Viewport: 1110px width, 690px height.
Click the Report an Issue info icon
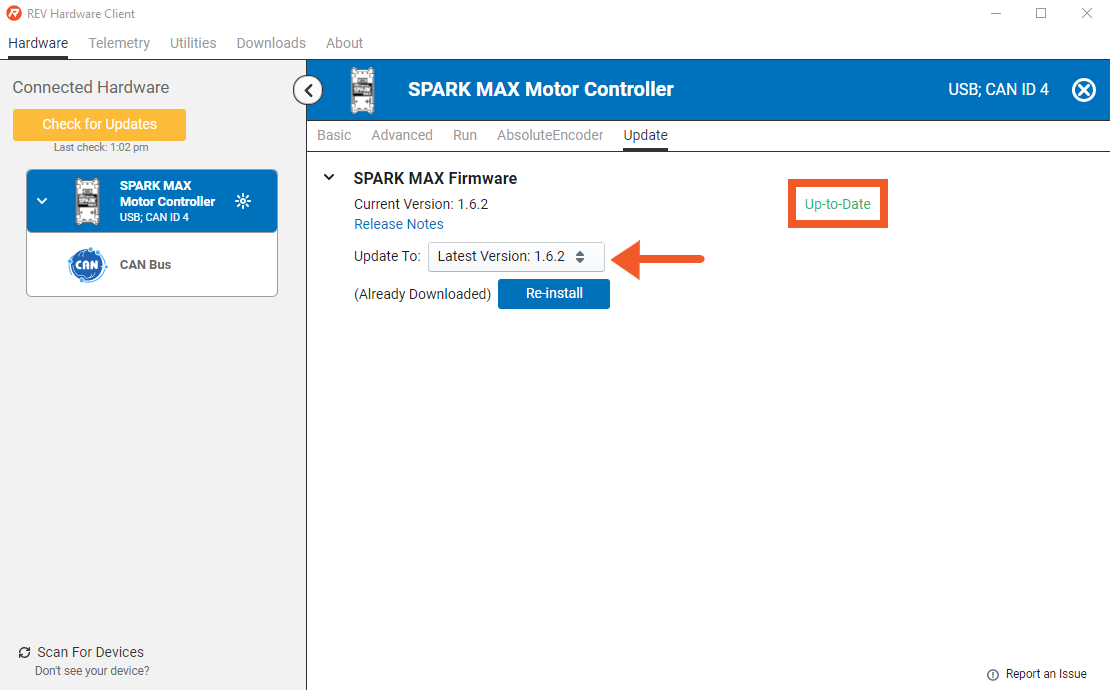coord(993,674)
